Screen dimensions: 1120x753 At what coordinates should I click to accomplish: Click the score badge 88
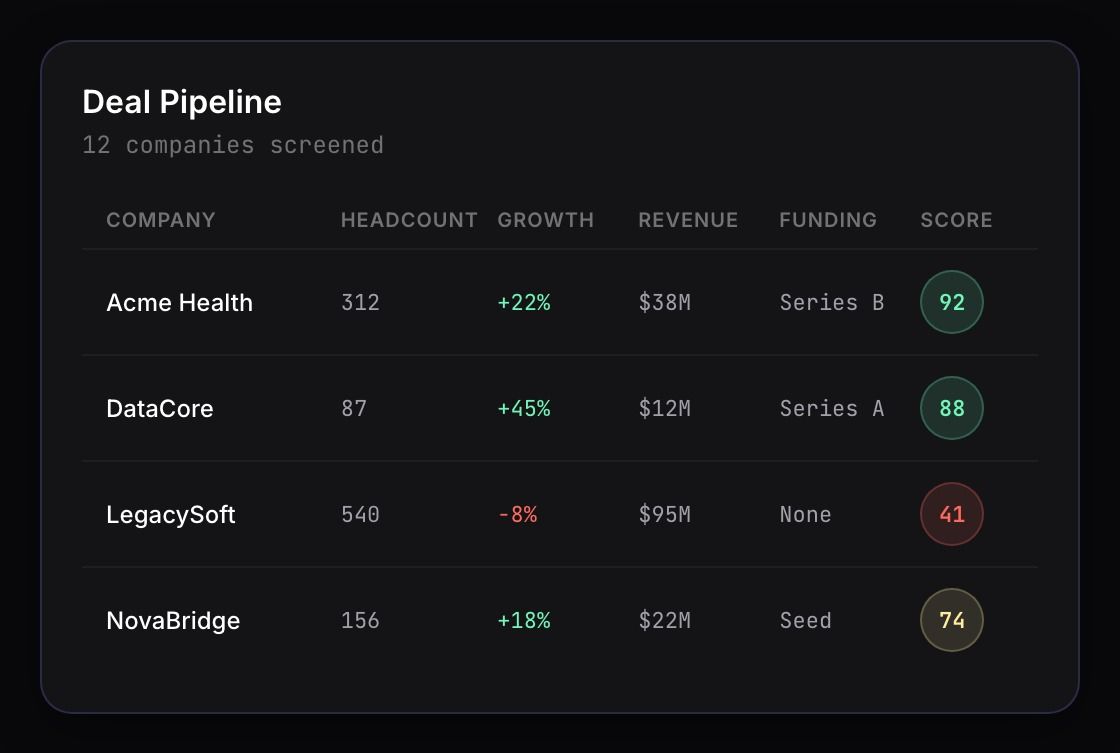[951, 408]
